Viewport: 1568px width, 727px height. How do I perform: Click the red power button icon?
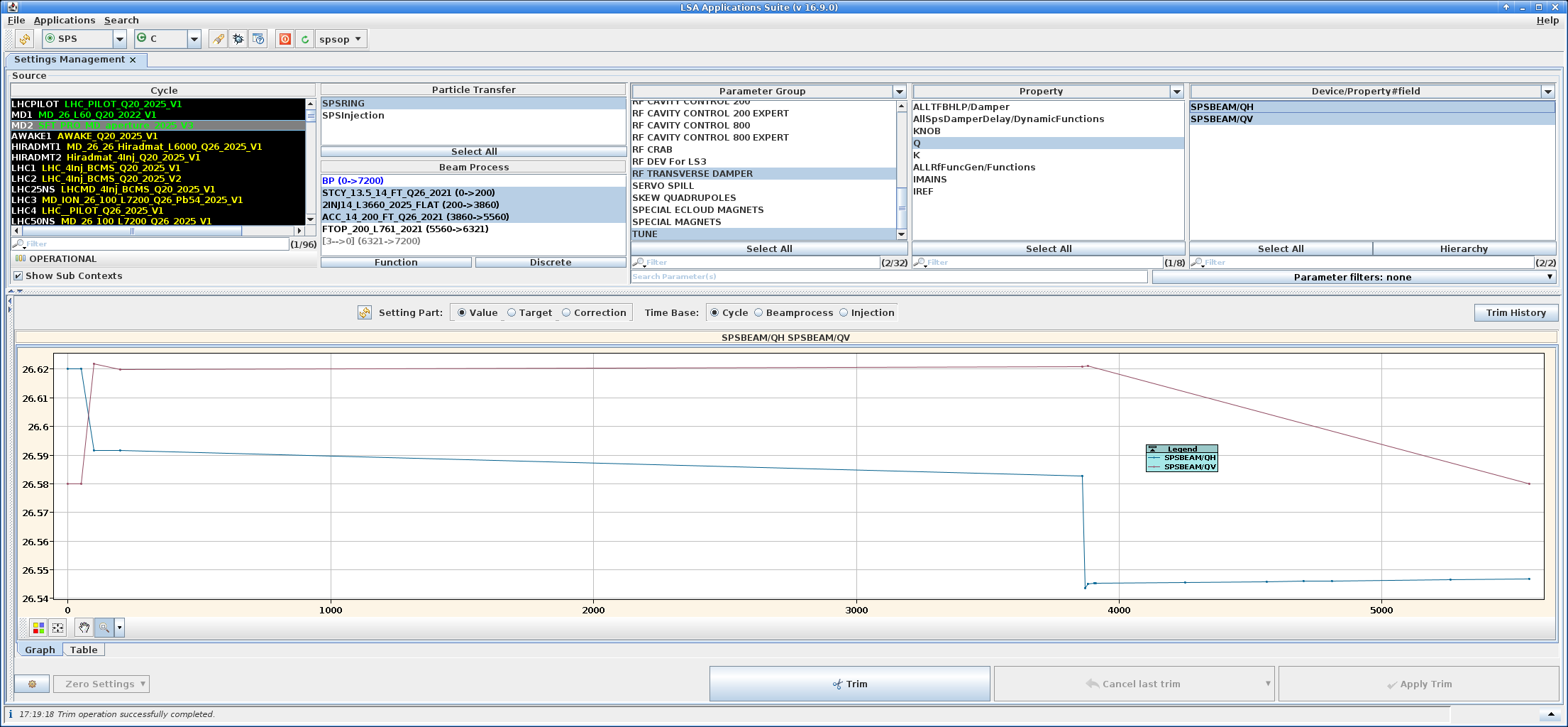(285, 39)
